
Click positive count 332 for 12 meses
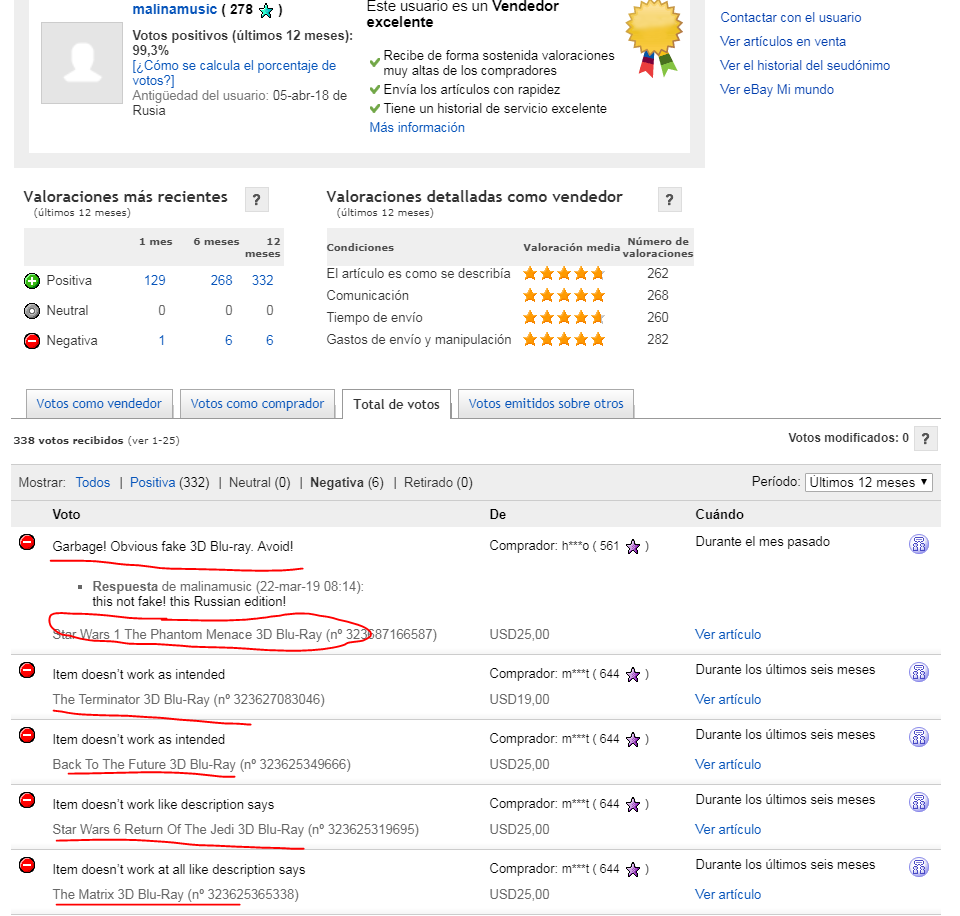click(263, 280)
